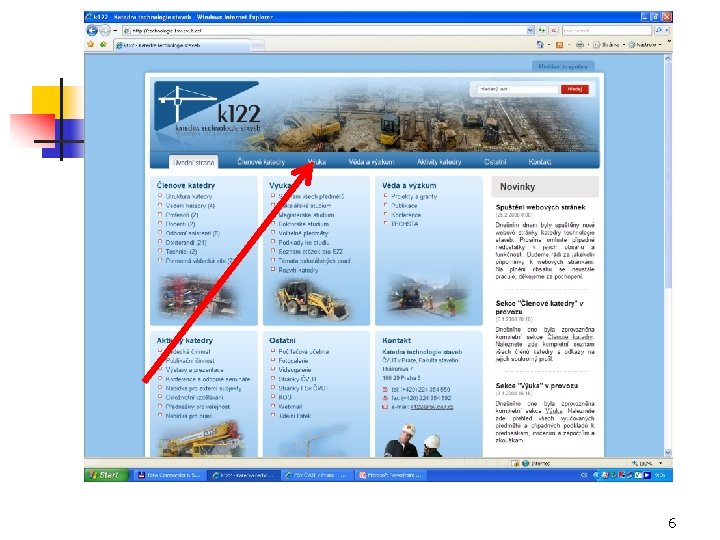
Task: Select the Členové katedry navigation tab
Action: [x=261, y=162]
